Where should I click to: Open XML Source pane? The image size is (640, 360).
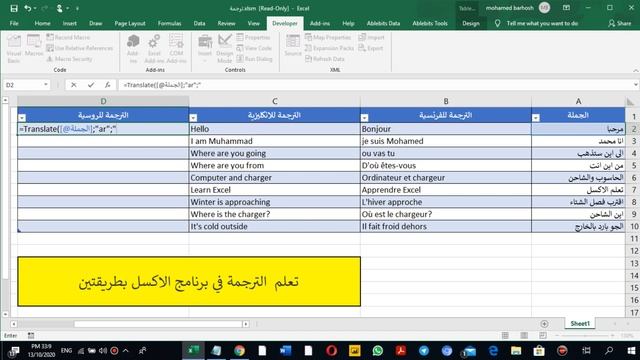click(293, 45)
